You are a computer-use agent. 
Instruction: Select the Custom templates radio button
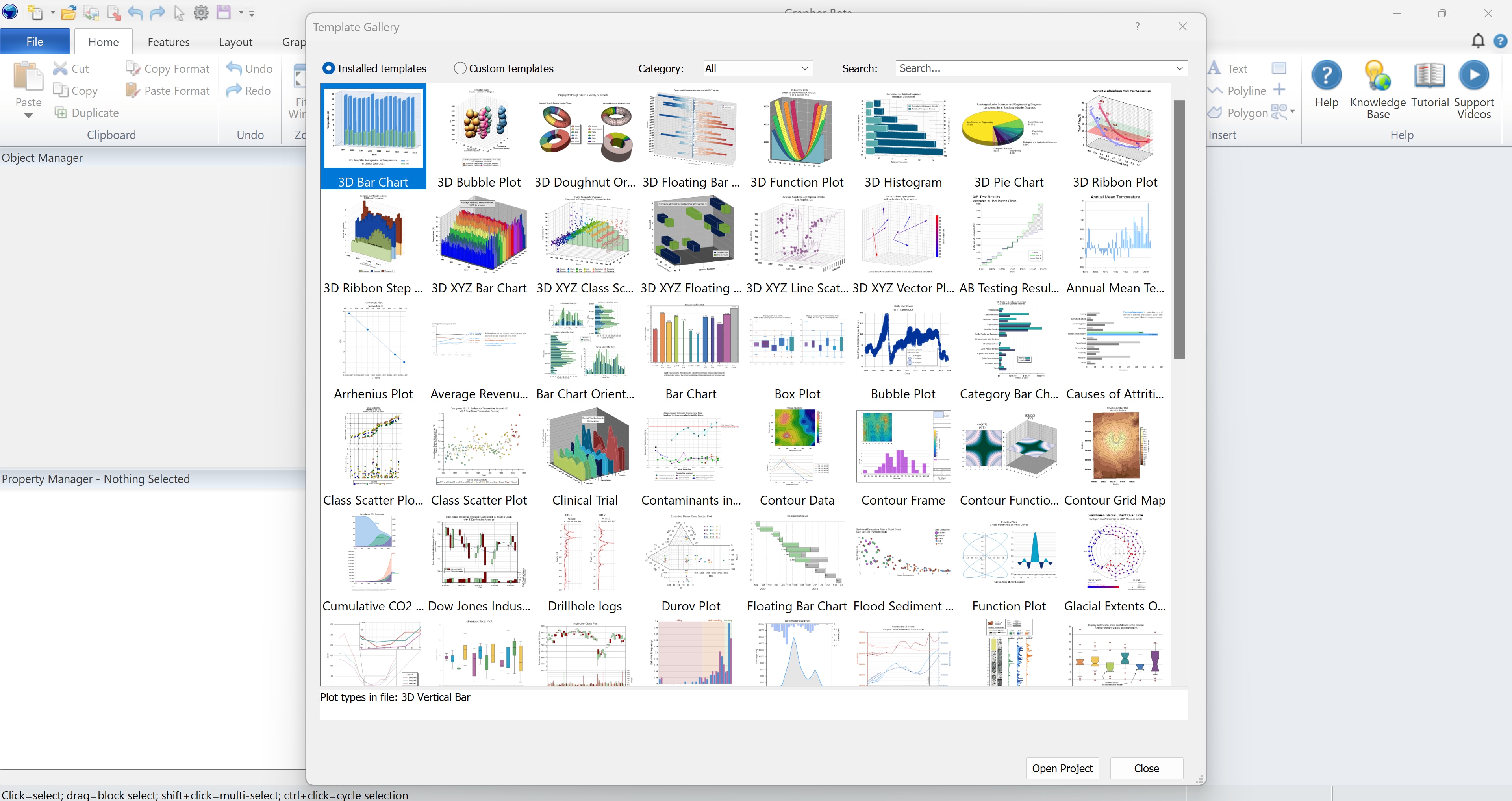pos(460,68)
